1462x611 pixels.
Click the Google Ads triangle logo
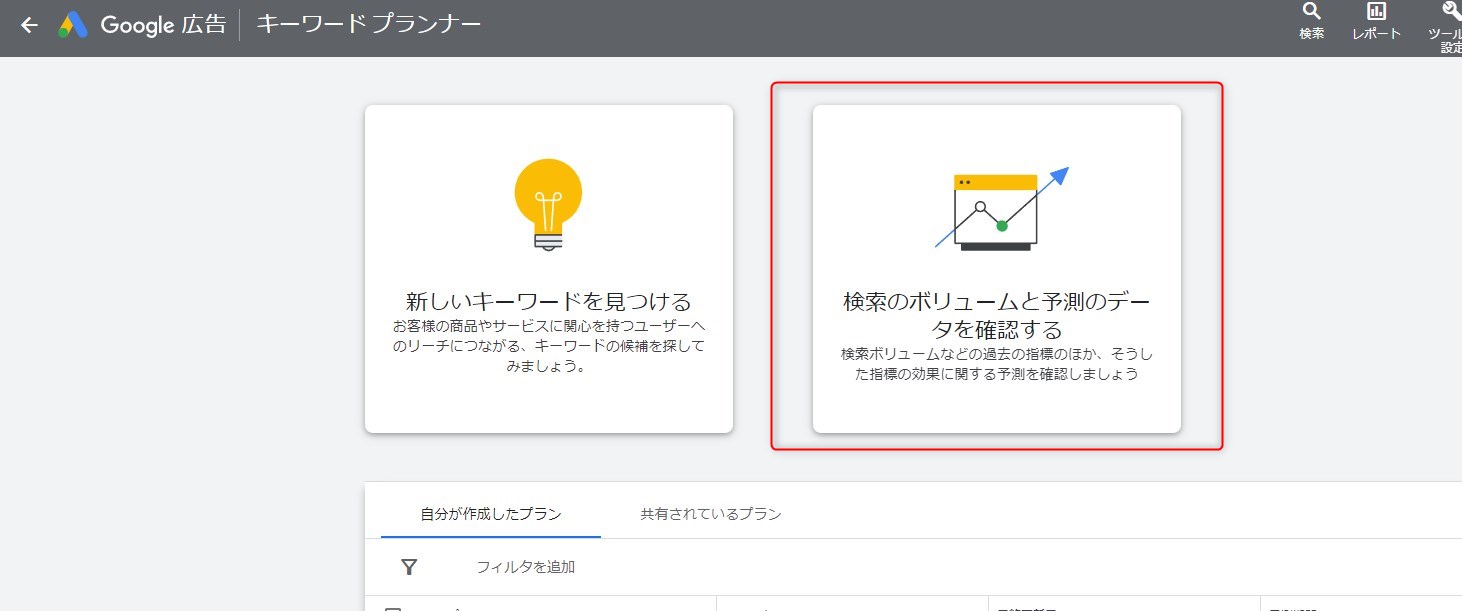click(x=73, y=25)
